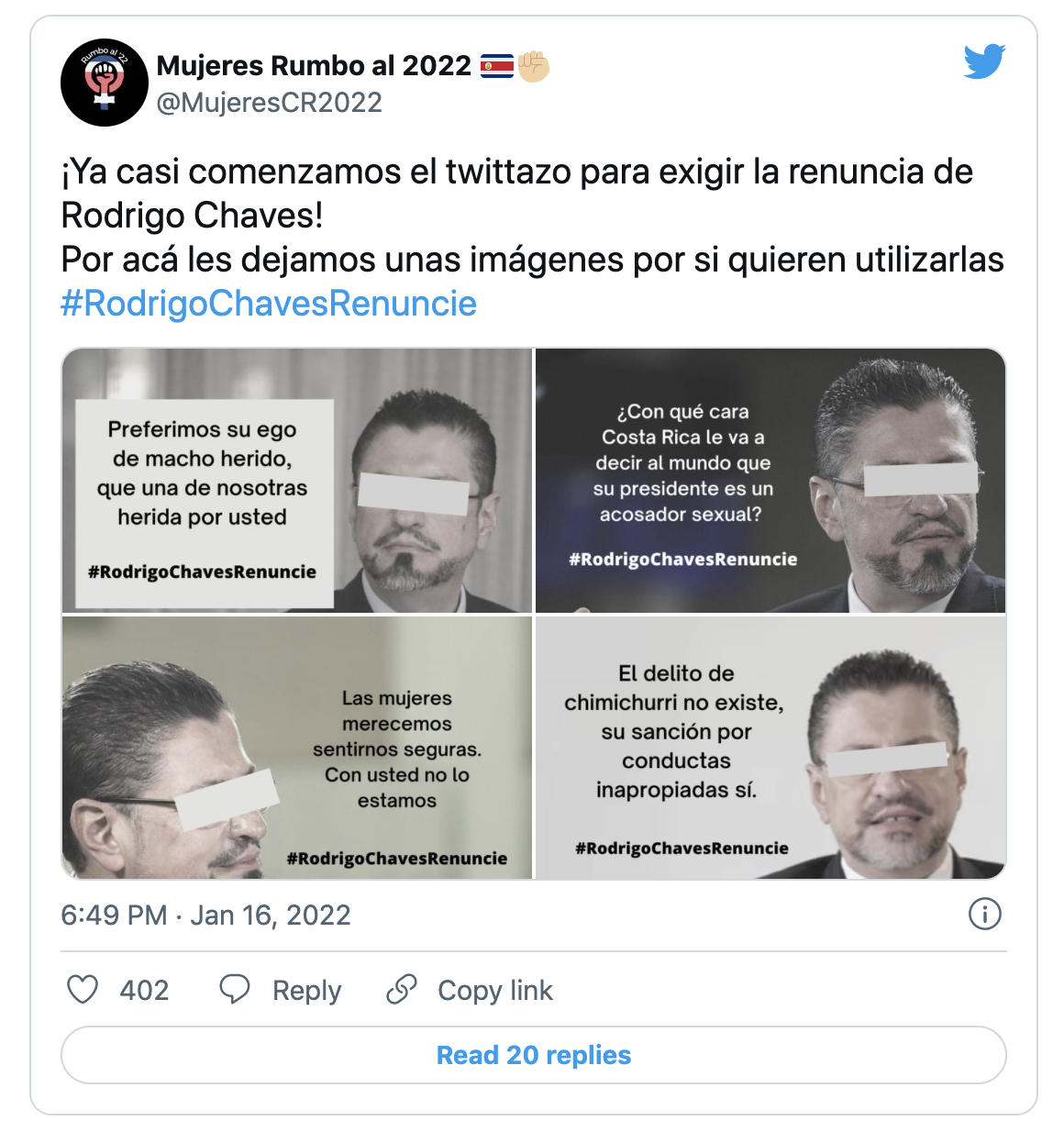
Task: Open the 'Las mujeres merecemos' image
Action: pyautogui.click(x=297, y=748)
